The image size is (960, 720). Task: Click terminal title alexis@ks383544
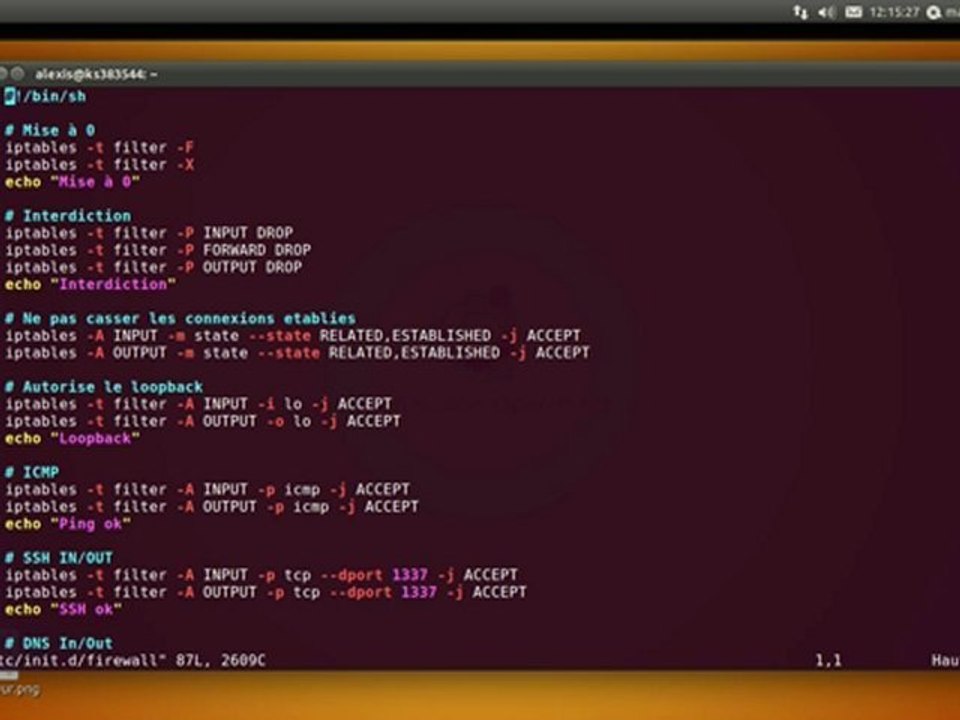point(96,74)
